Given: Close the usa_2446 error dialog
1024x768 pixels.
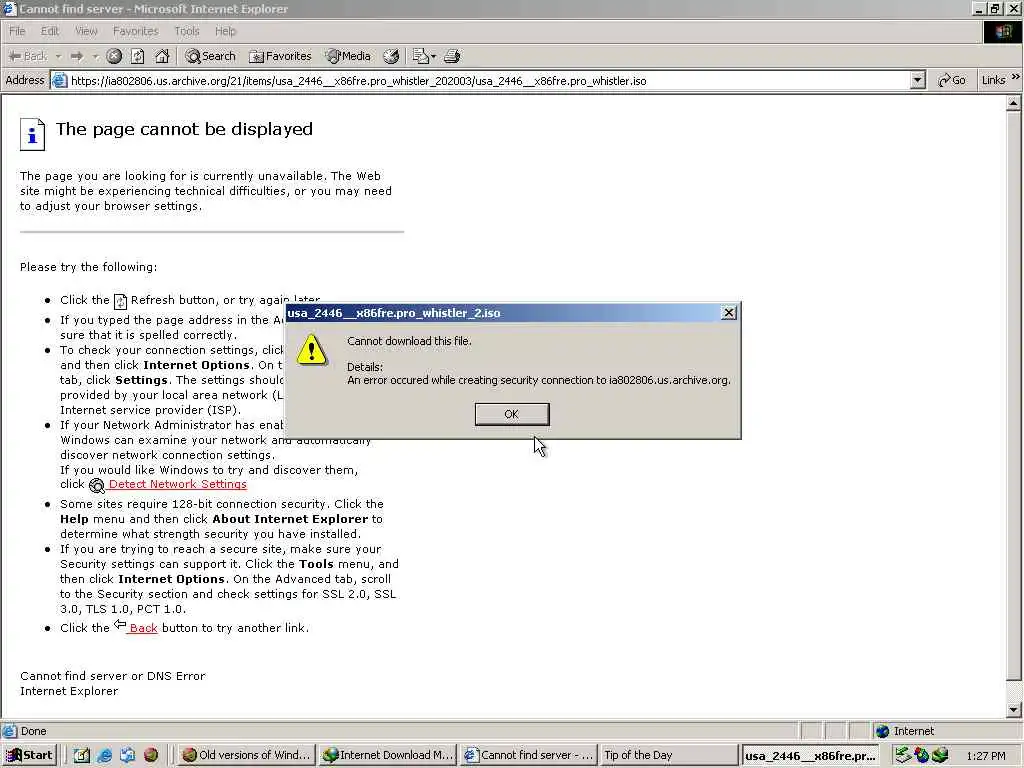Looking at the screenshot, I should coord(729,313).
